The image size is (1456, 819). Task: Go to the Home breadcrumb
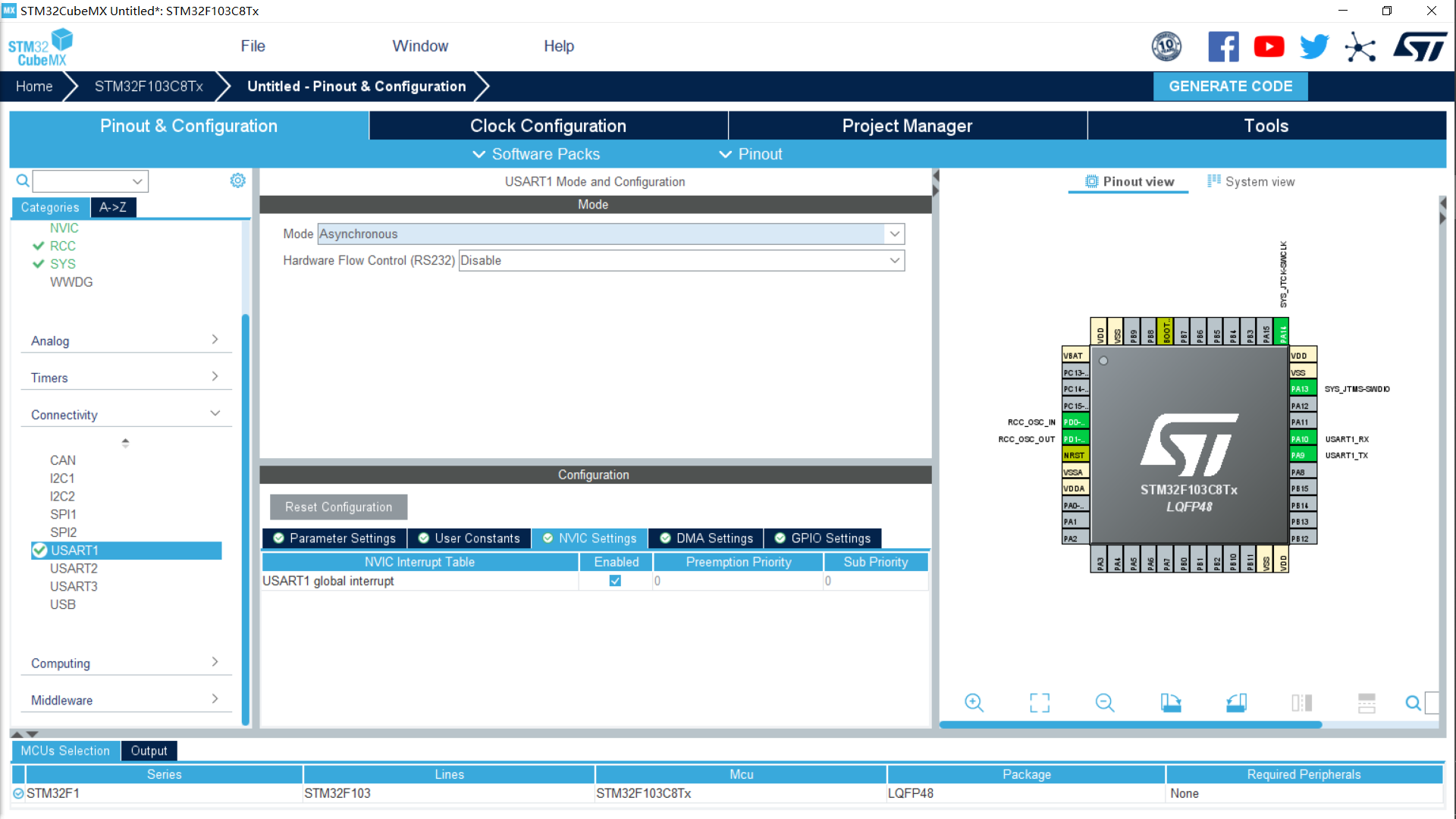tap(34, 86)
